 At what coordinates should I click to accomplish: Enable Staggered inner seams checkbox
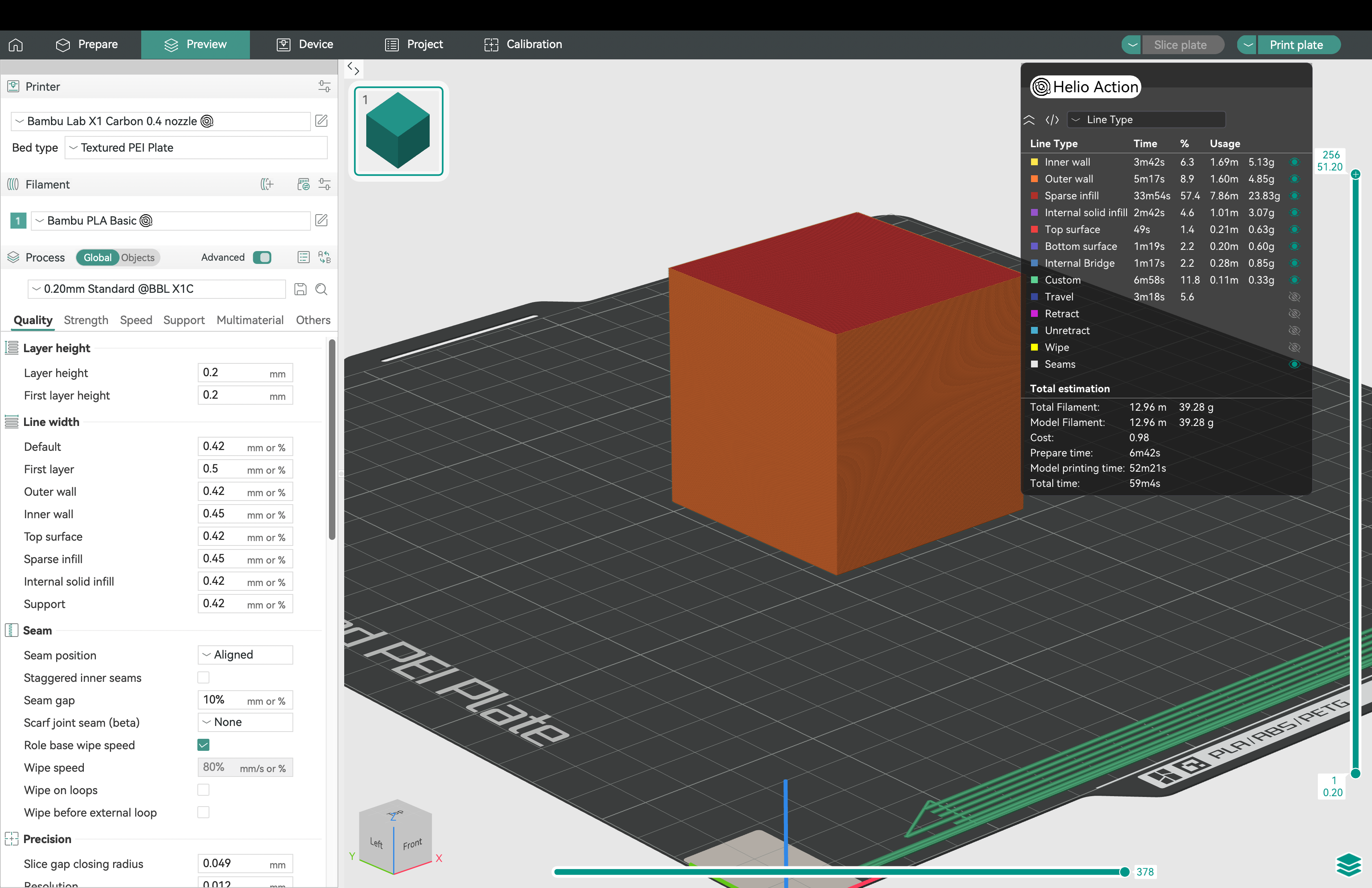[x=203, y=677]
